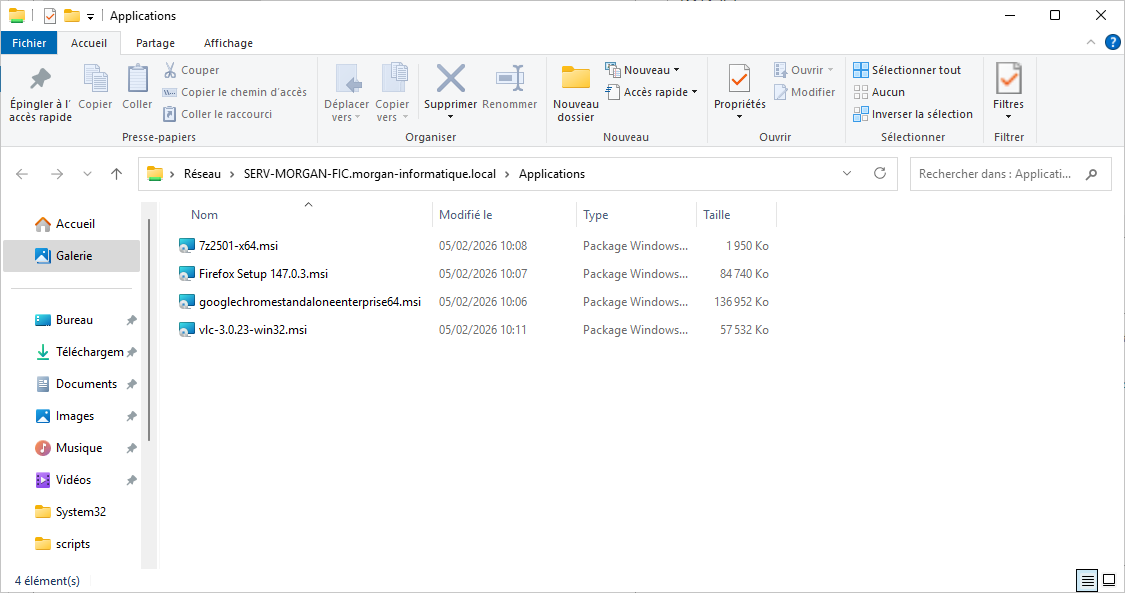Click the search box Rechercher dans Applications

tap(1000, 174)
